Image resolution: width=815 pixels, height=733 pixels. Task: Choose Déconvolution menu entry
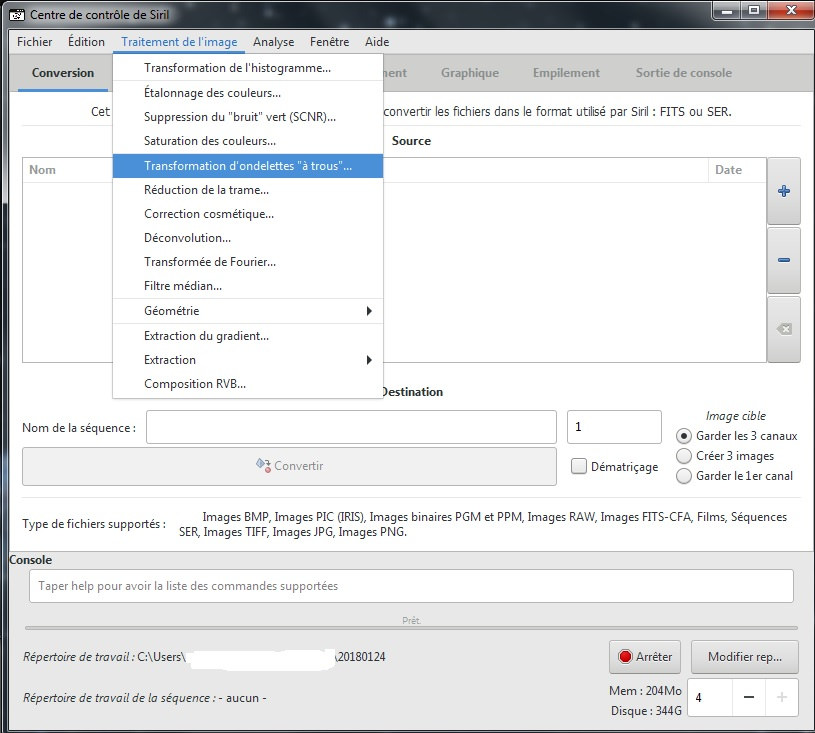point(248,238)
